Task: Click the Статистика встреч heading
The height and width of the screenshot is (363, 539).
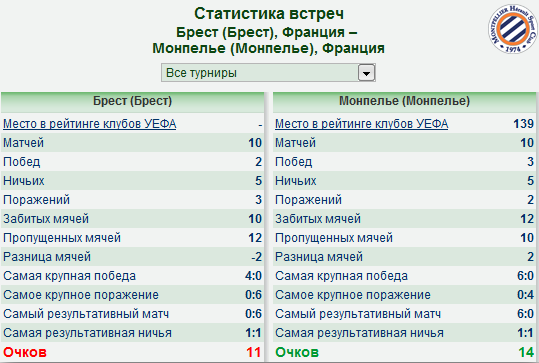Action: tap(269, 14)
